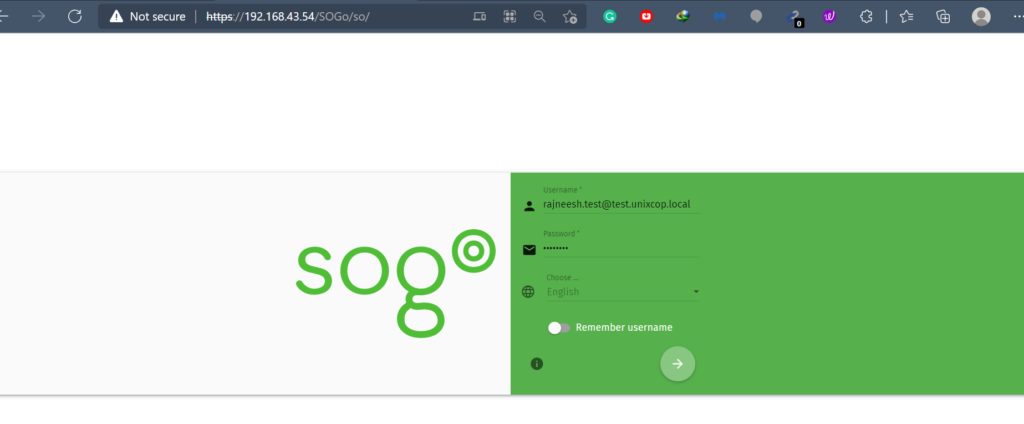Click the QR code/apps grid icon in address bar

coord(509,16)
